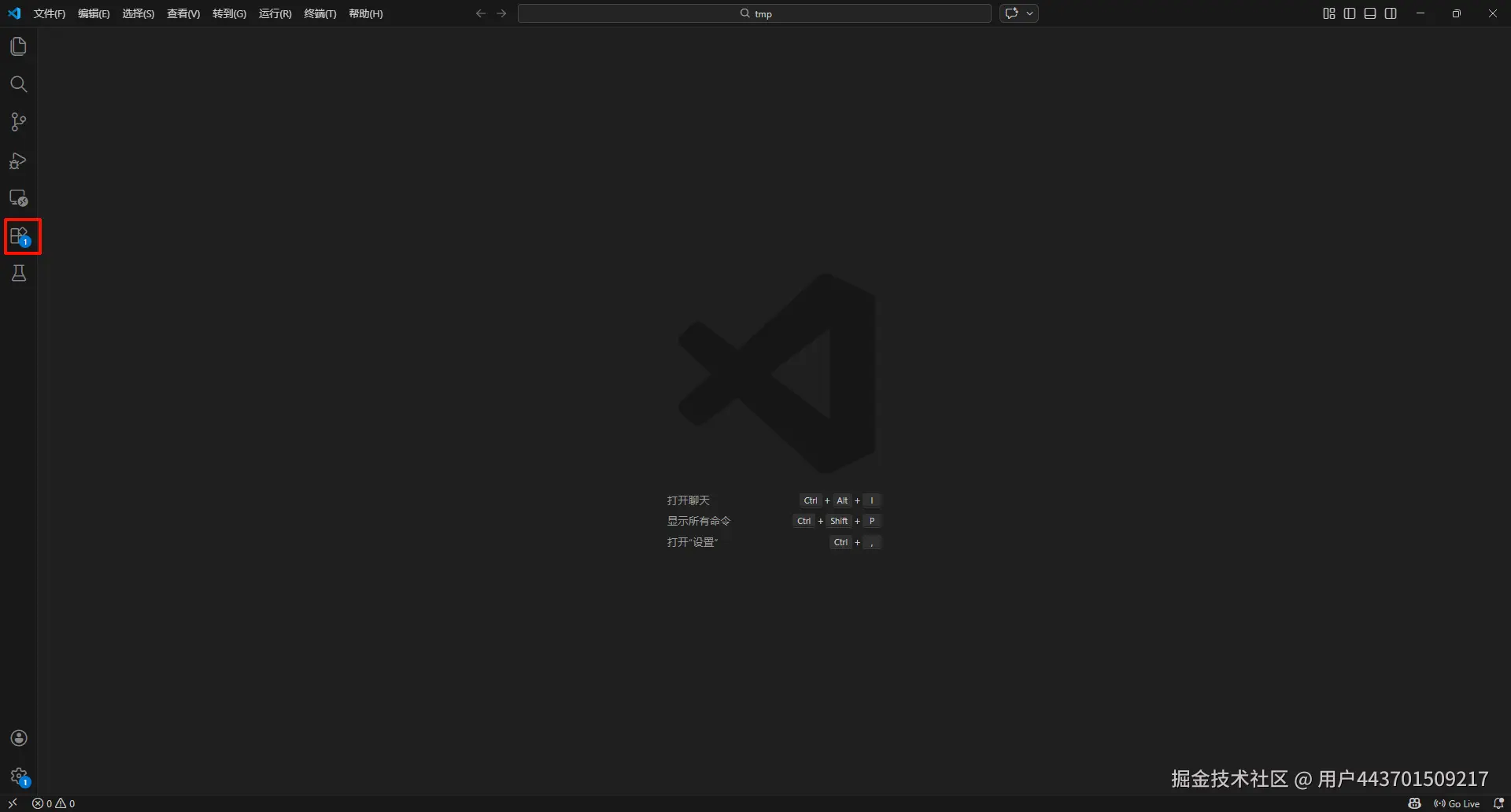Toggle the primary side bar
Viewport: 1511px width, 812px height.
[1350, 13]
